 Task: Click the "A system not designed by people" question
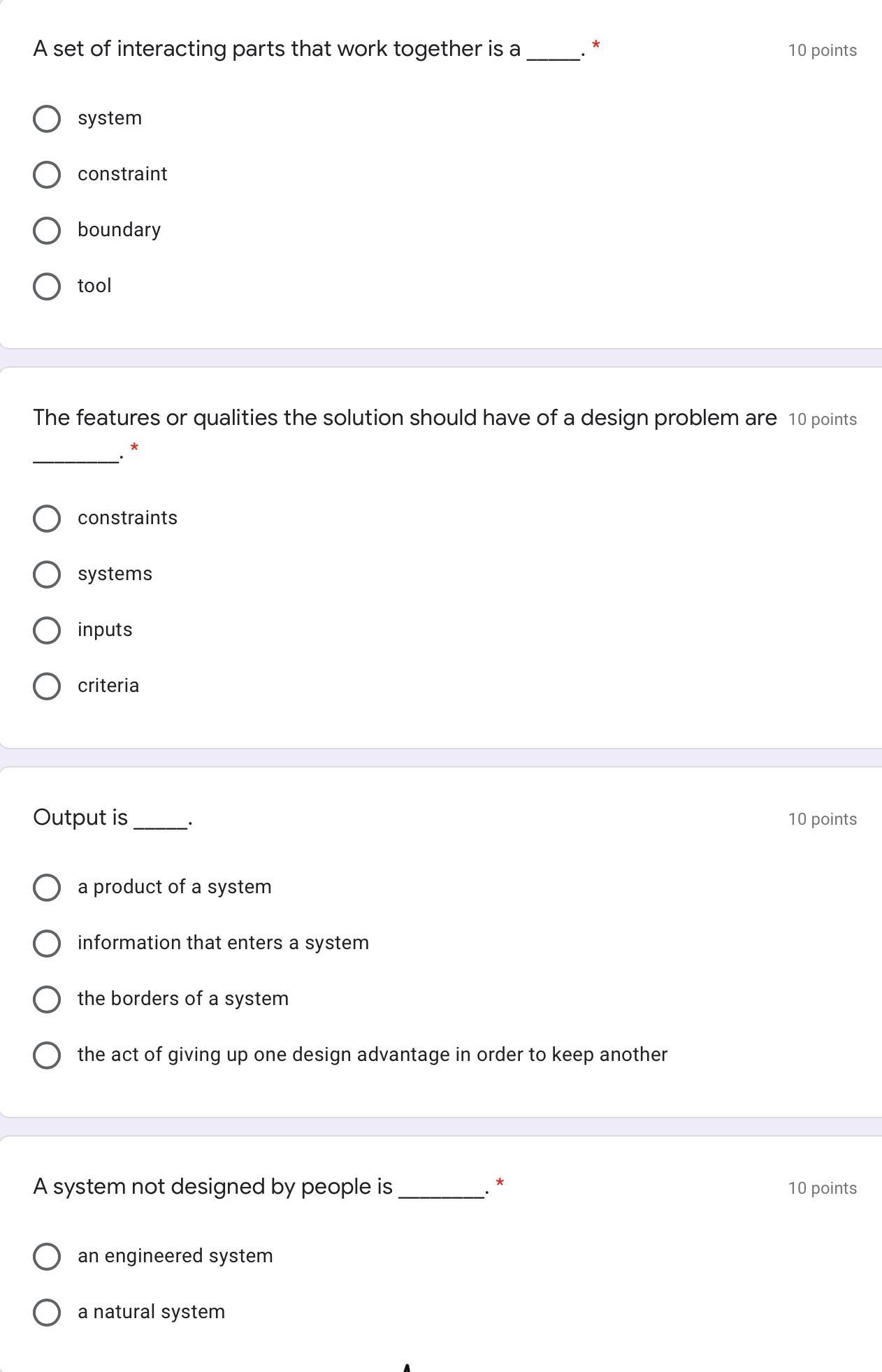pyautogui.click(x=212, y=1187)
